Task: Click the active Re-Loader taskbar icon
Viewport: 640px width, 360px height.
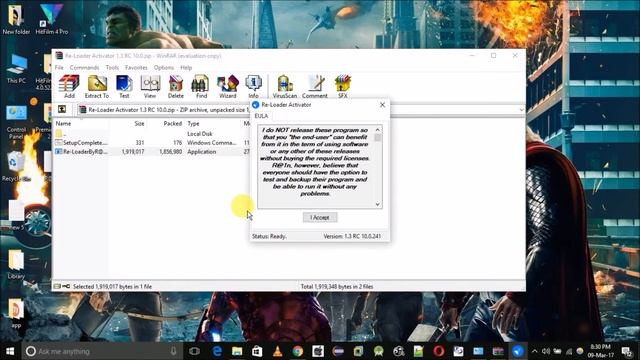Action: pyautogui.click(x=518, y=351)
